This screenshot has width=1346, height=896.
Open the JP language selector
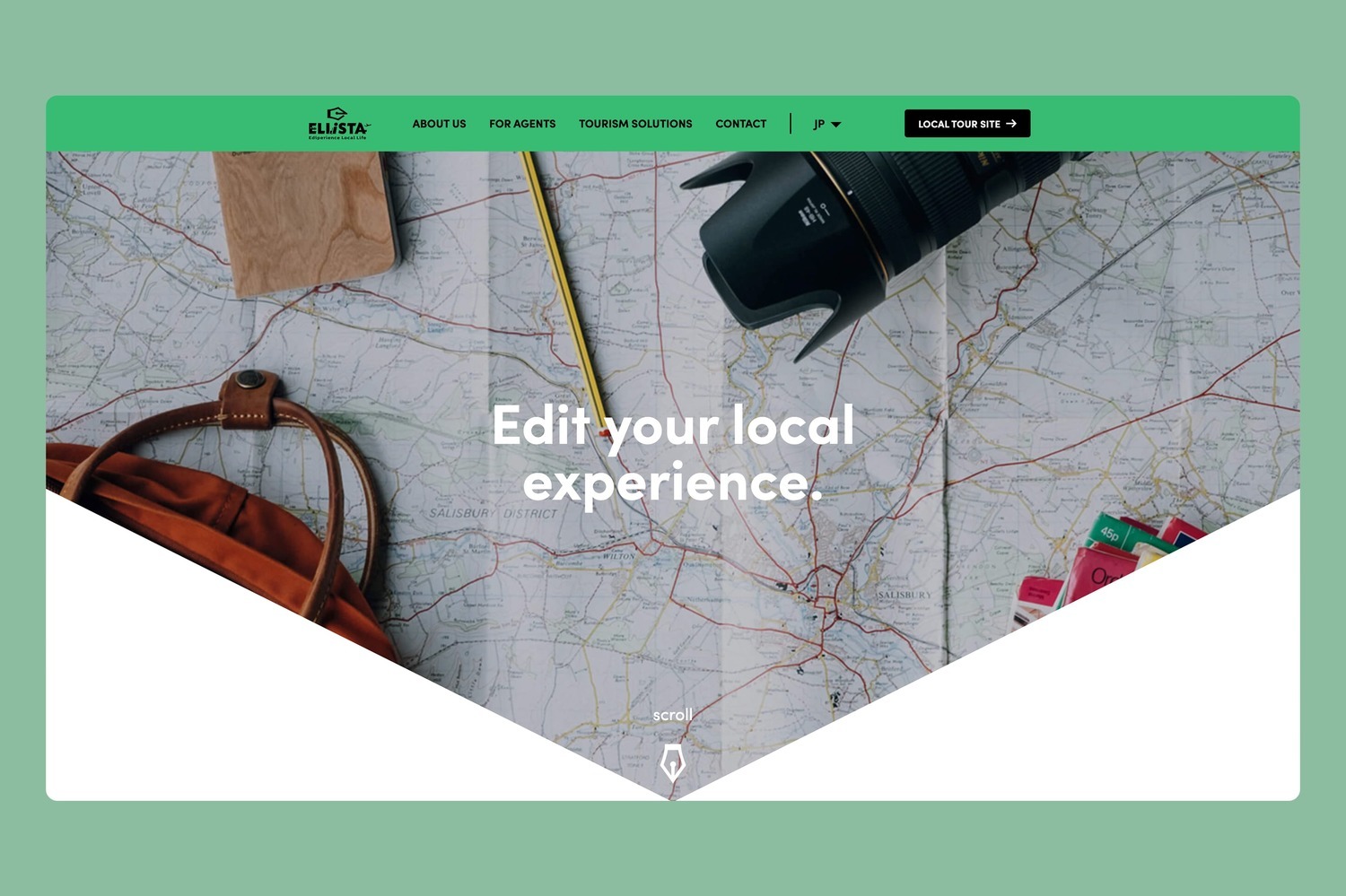coord(827,124)
